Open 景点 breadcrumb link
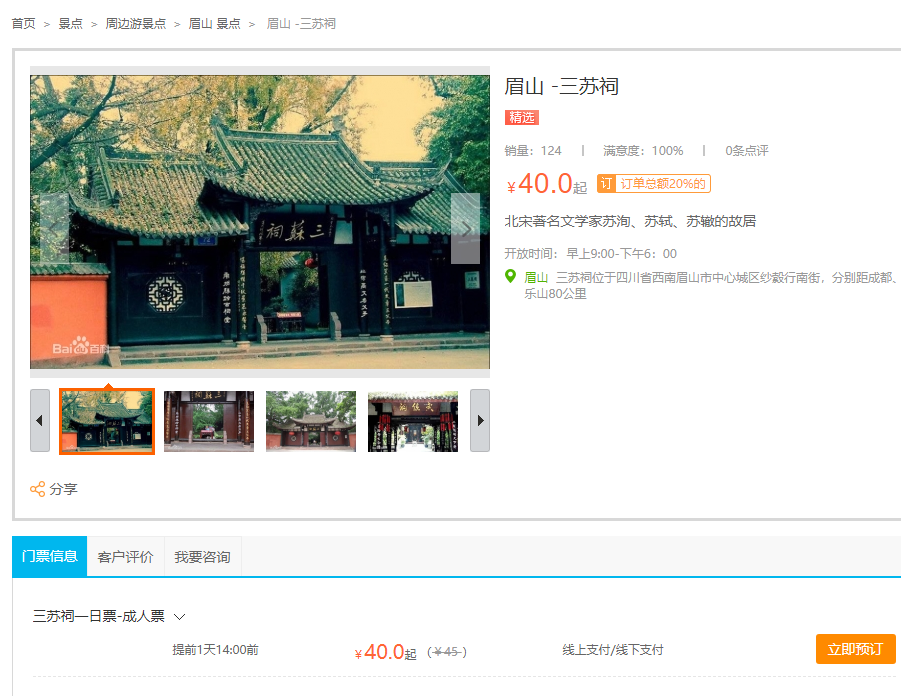Image resolution: width=901 pixels, height=696 pixels. [x=71, y=23]
